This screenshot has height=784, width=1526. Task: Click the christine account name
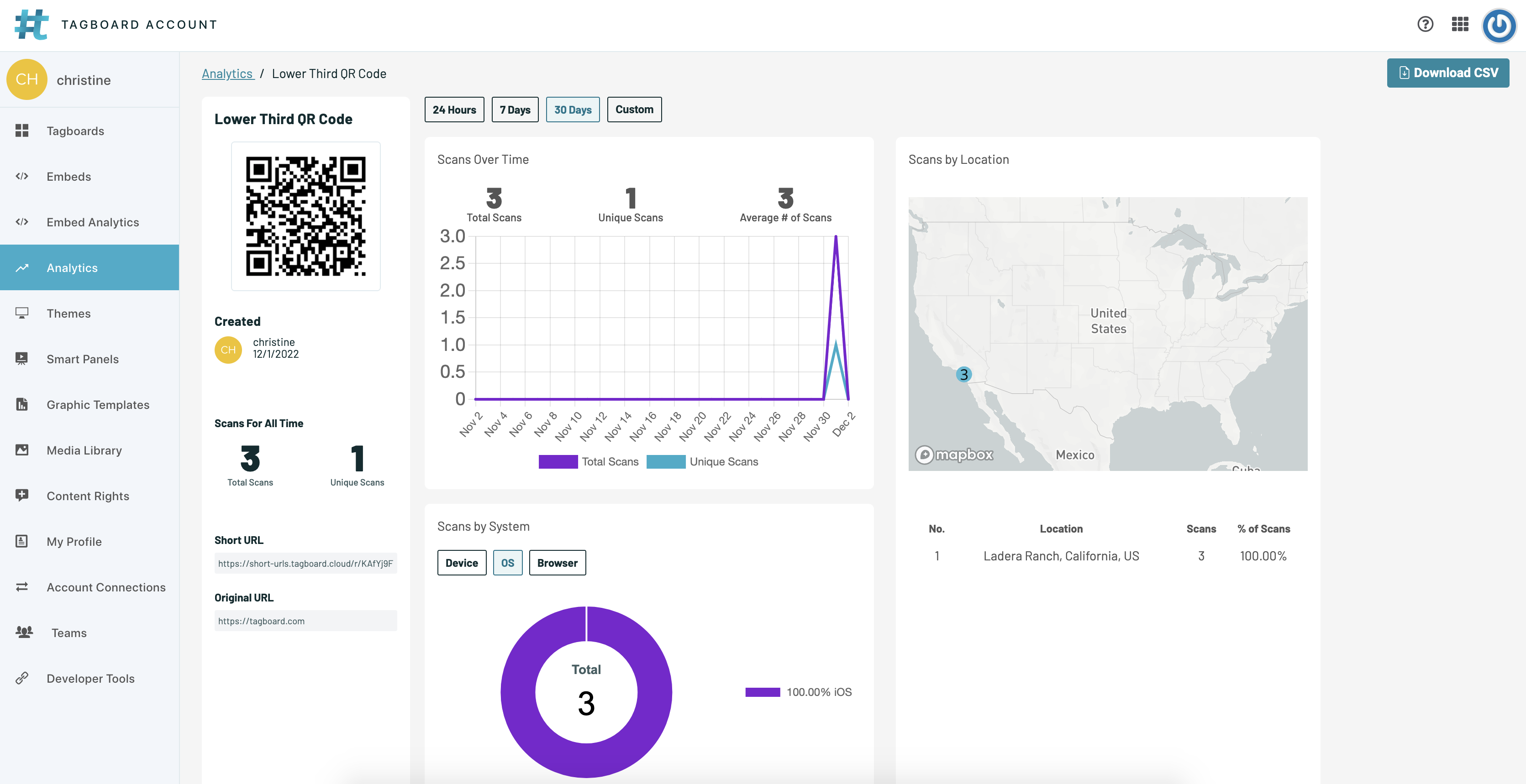coord(84,80)
